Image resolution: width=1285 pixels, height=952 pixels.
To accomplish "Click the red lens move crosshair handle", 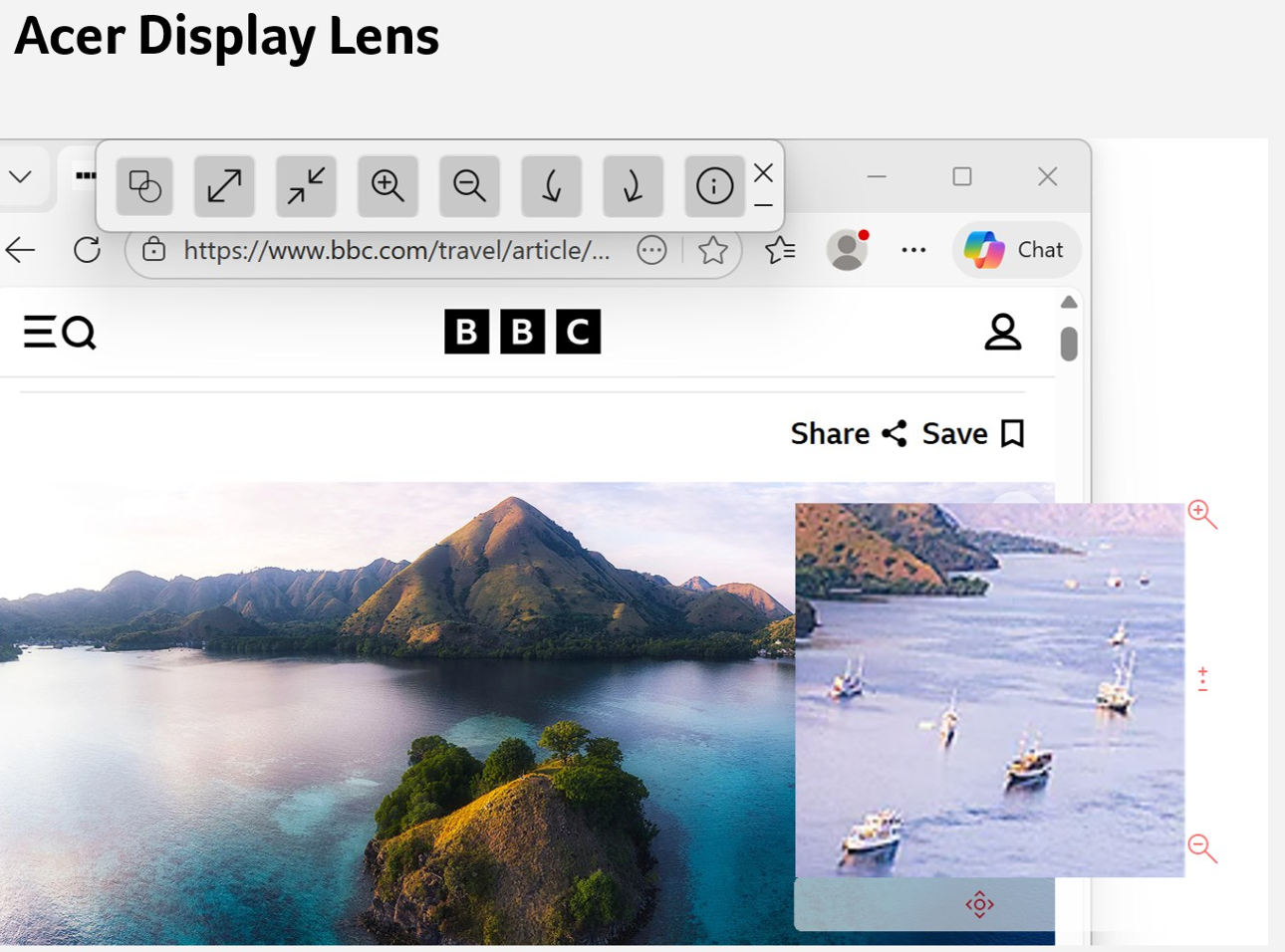I will 979,904.
